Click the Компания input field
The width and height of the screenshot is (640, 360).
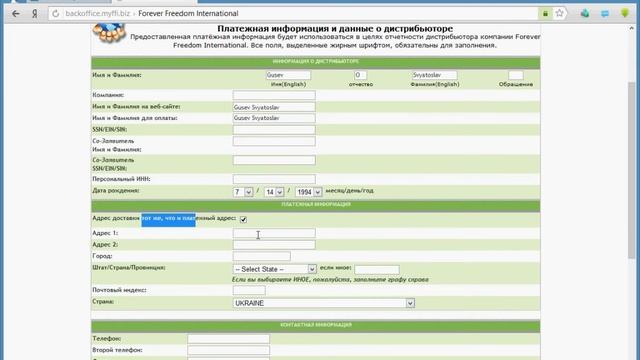(x=274, y=95)
